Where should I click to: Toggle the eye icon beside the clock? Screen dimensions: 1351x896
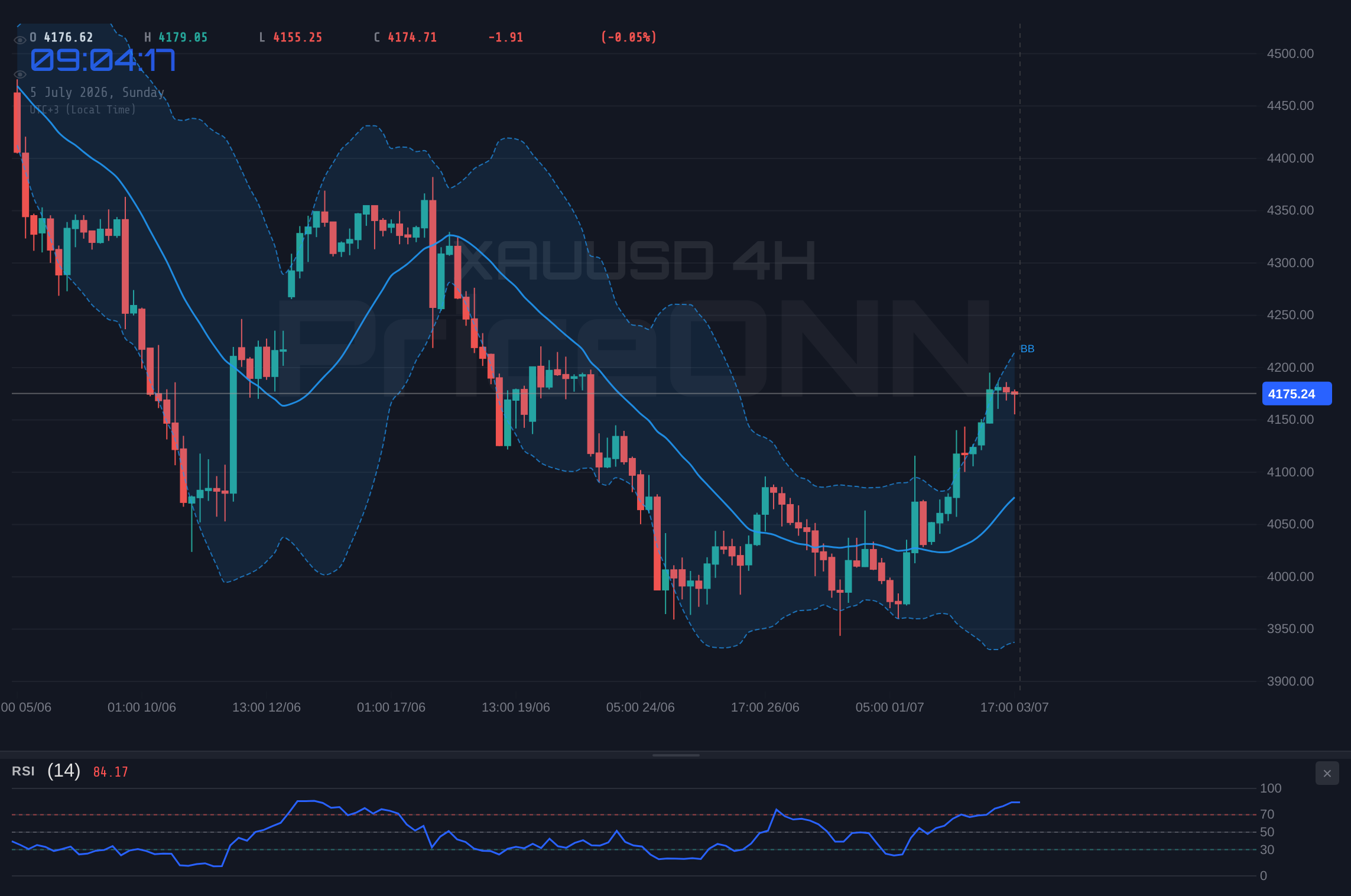click(20, 74)
